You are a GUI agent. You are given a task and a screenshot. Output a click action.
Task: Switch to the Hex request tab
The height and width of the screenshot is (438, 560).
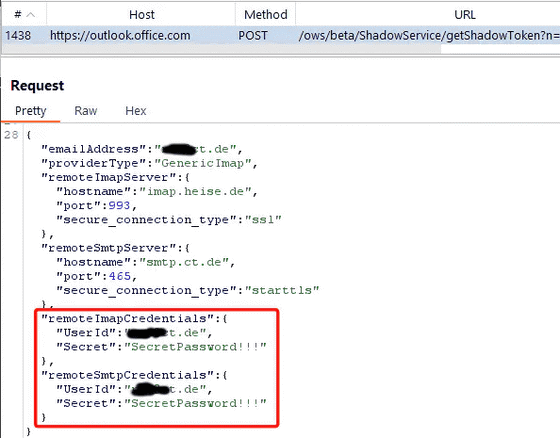pyautogui.click(x=136, y=111)
